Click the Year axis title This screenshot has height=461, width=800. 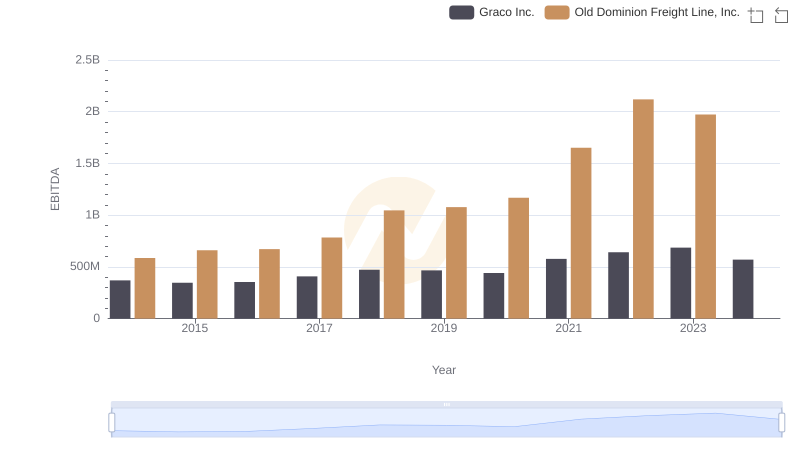click(x=444, y=370)
